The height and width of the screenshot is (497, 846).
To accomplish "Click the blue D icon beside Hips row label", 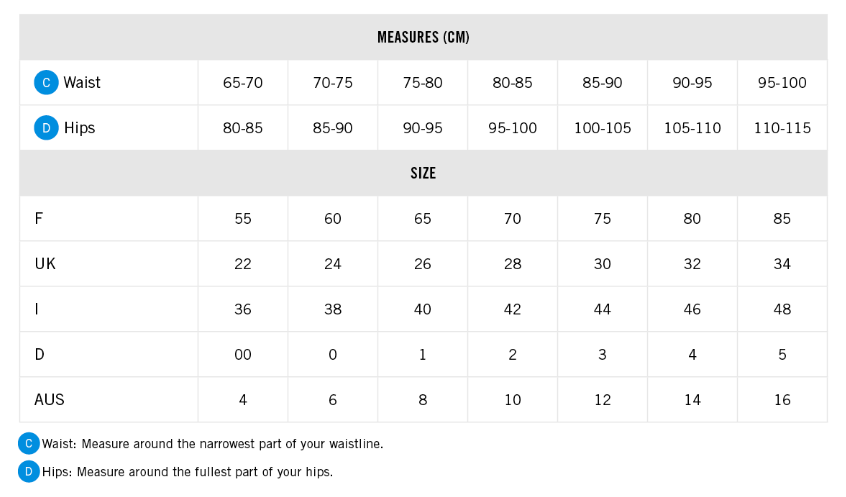I will (x=46, y=128).
